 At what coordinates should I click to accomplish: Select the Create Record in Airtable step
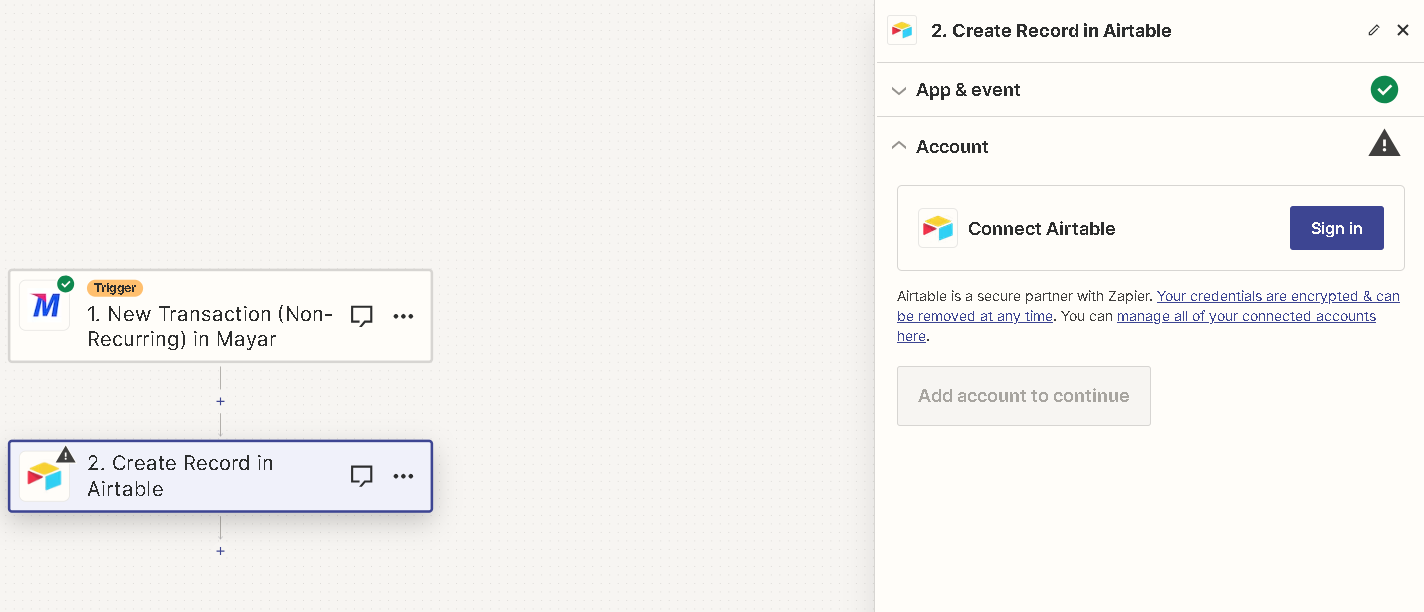pos(221,476)
